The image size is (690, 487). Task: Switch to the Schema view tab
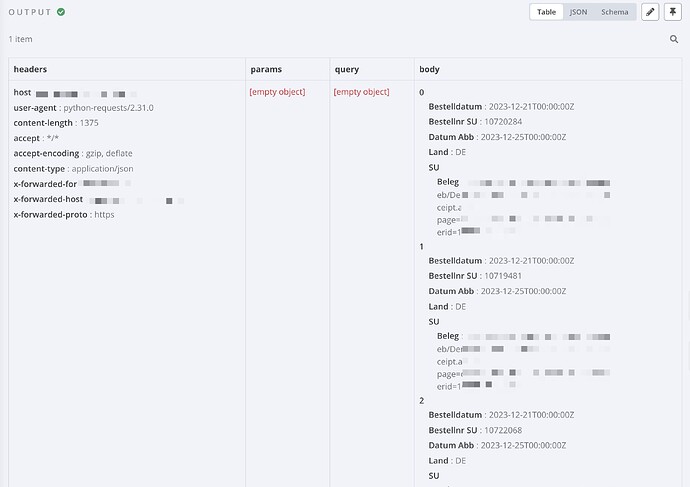[614, 12]
